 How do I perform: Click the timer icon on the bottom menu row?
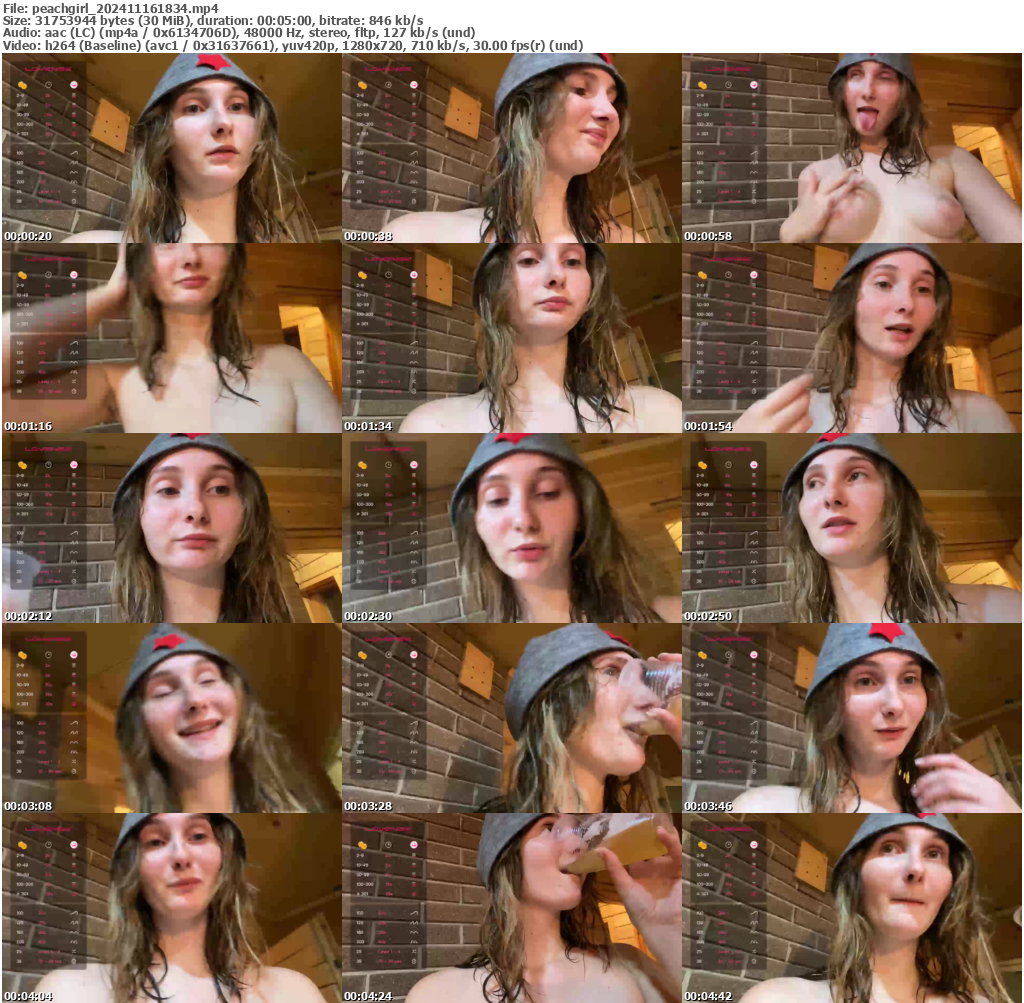74,201
